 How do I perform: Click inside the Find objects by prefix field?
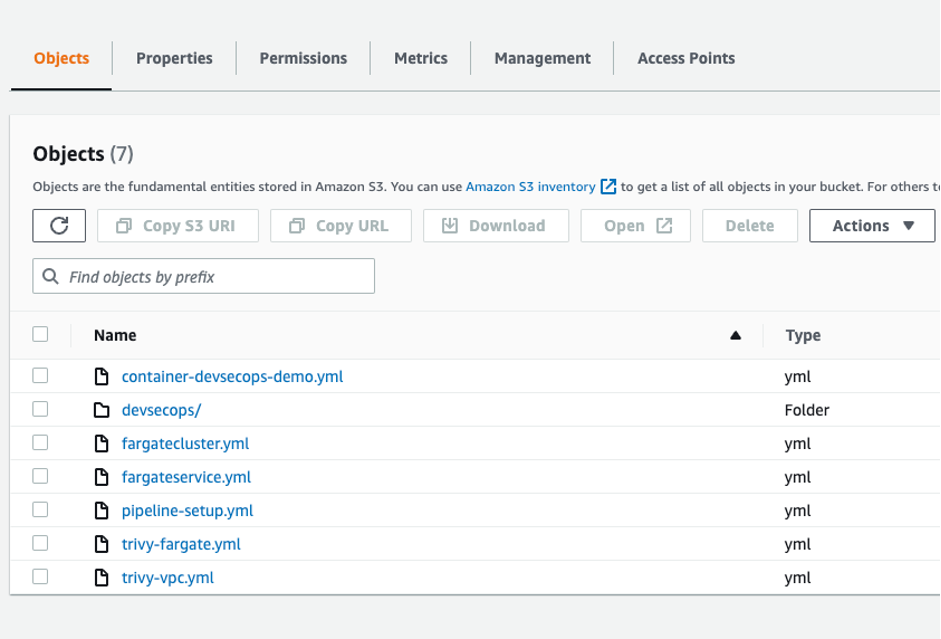[x=200, y=275]
